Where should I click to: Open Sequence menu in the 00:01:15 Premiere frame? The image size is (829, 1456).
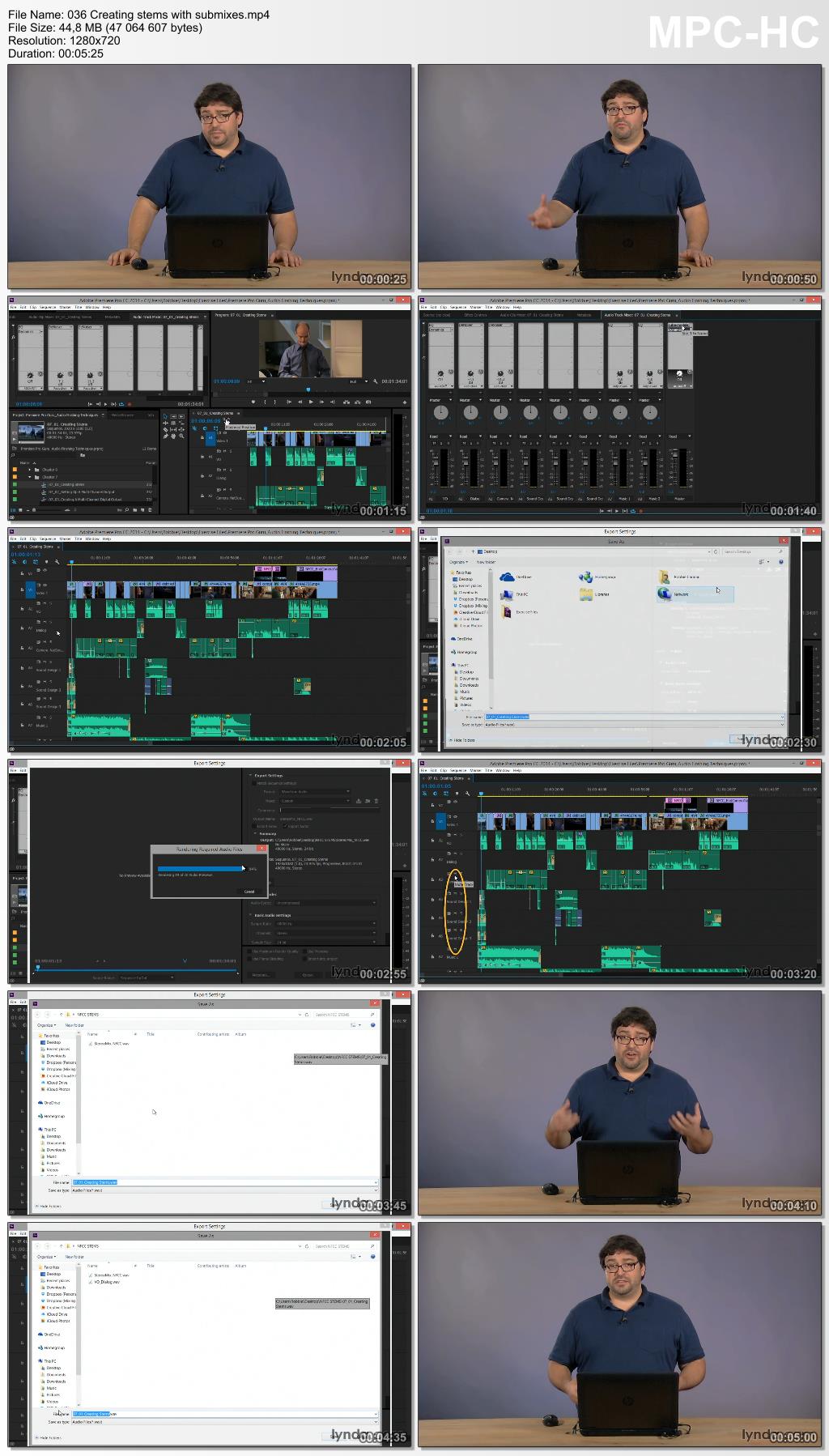(48, 308)
